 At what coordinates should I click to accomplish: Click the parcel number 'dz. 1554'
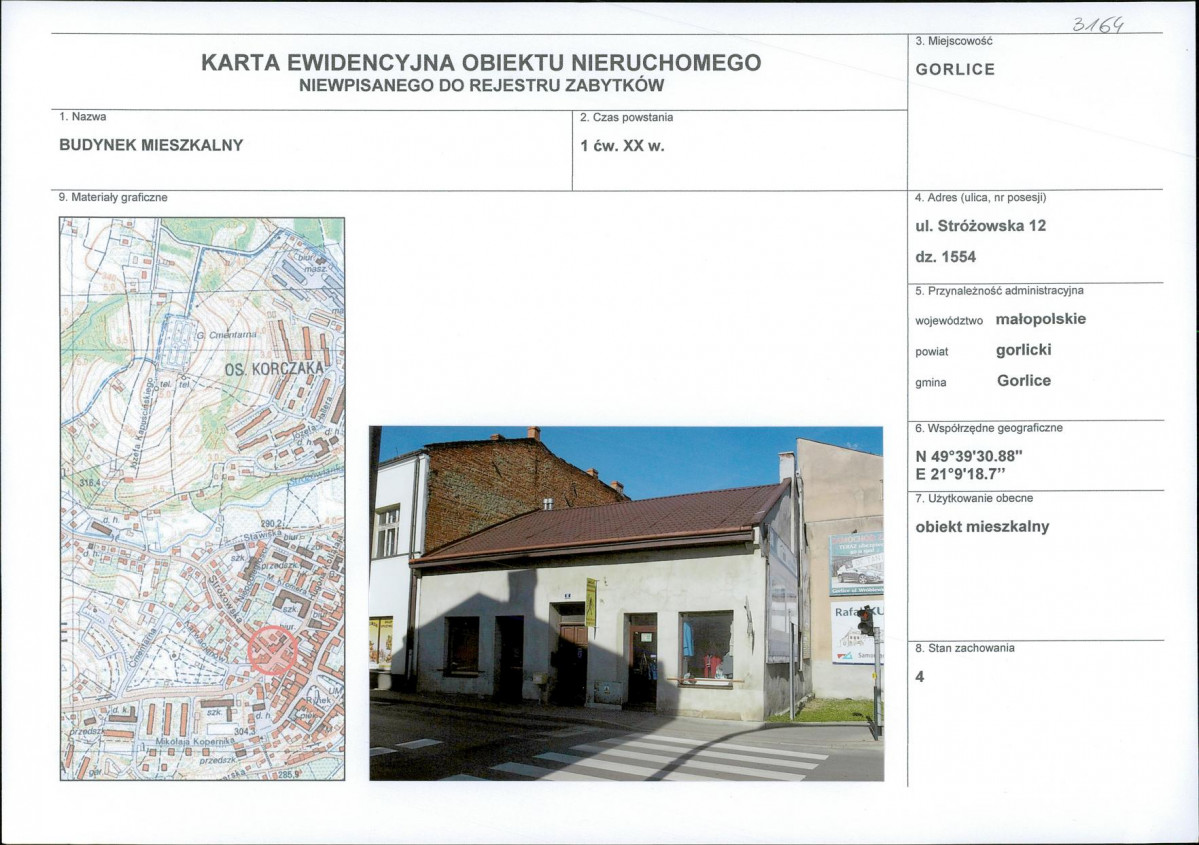[945, 257]
